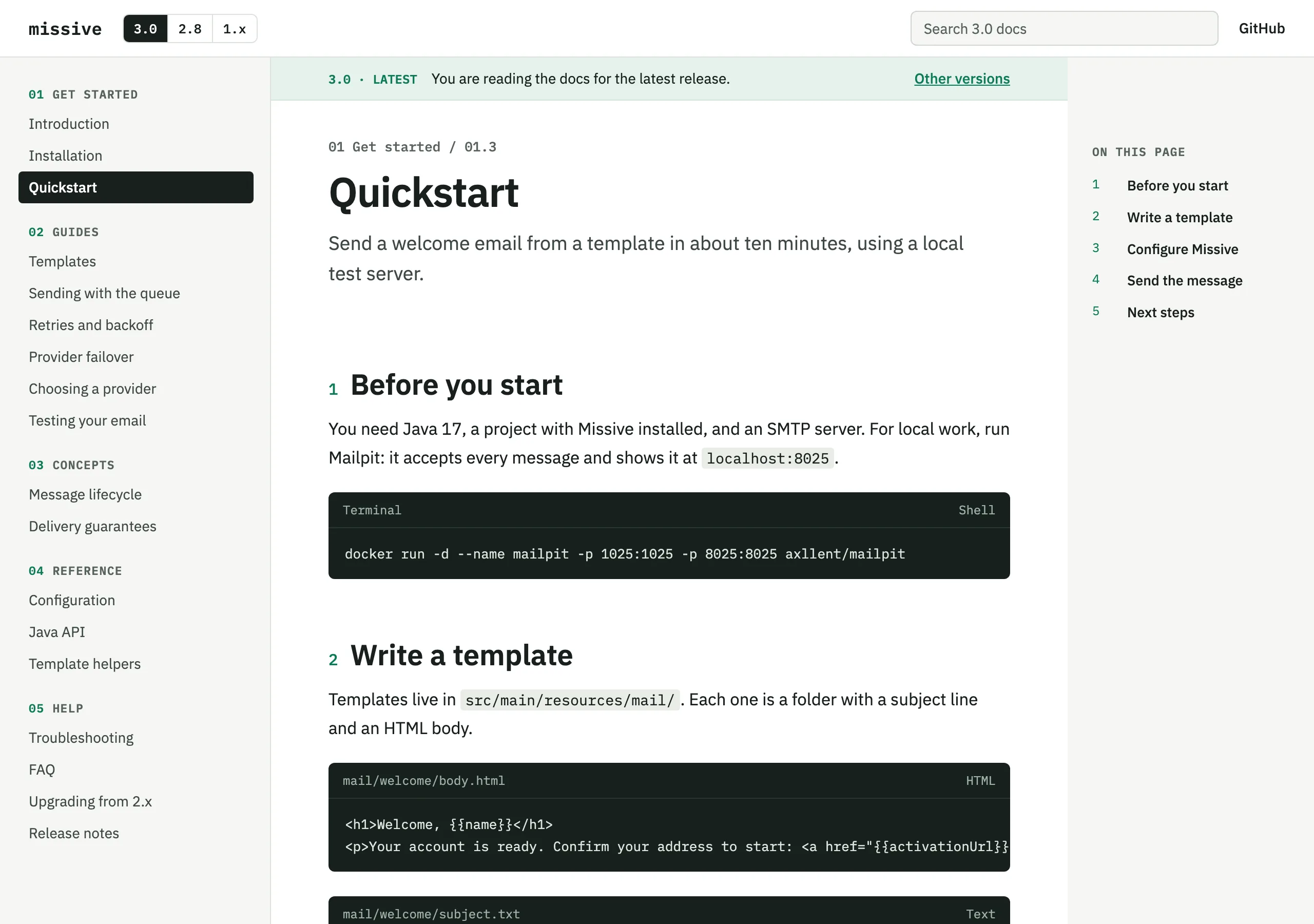Click the localhost:8025 inline code

tap(767, 458)
